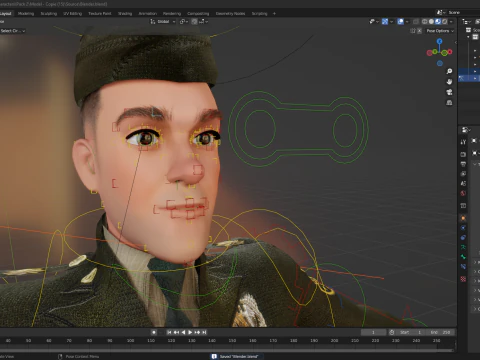
Task: Click the hand pan-view navigation icon
Action: (x=449, y=82)
